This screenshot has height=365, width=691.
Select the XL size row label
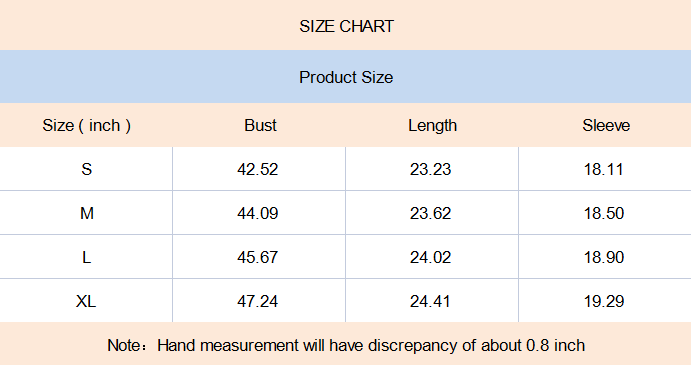point(86,301)
